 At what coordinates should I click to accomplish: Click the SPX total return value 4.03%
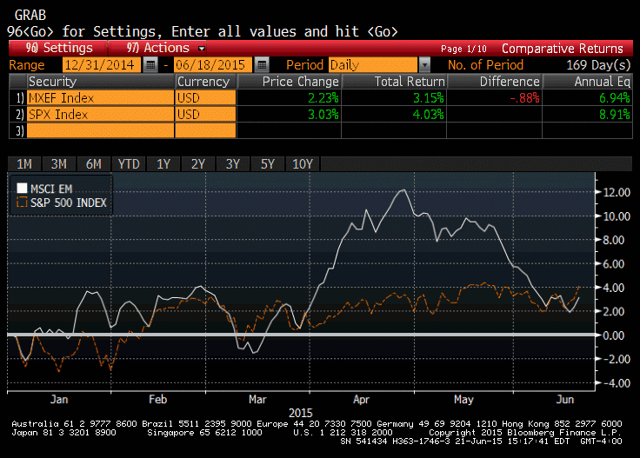tap(428, 114)
